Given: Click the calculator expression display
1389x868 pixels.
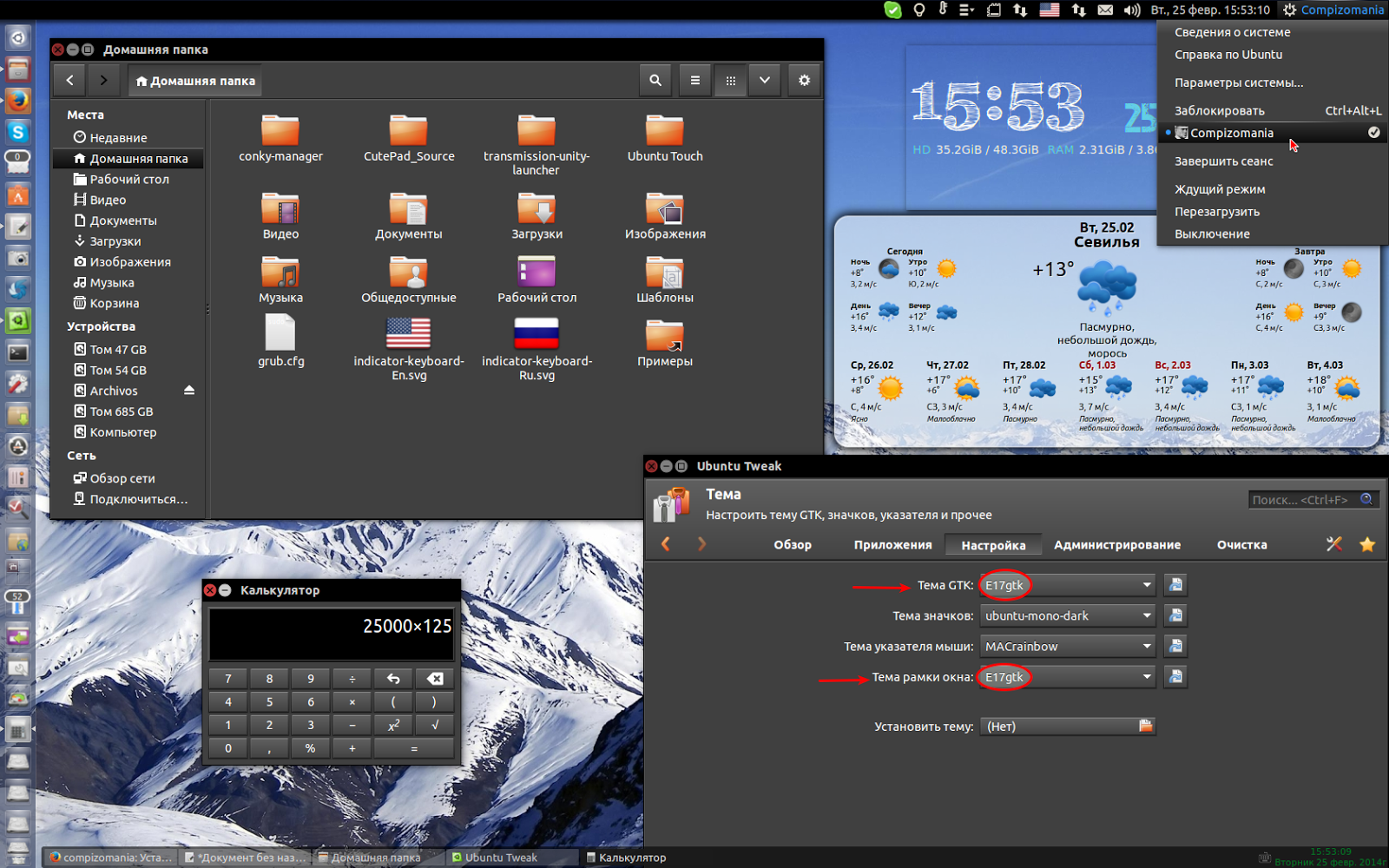Looking at the screenshot, I should point(332,635).
